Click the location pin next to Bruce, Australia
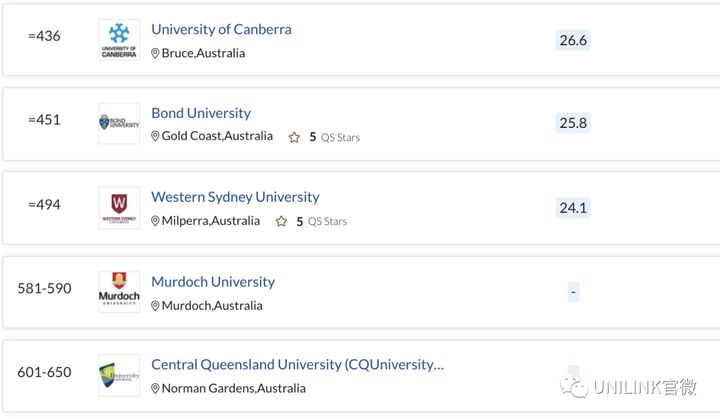This screenshot has height=419, width=720. (x=155, y=53)
